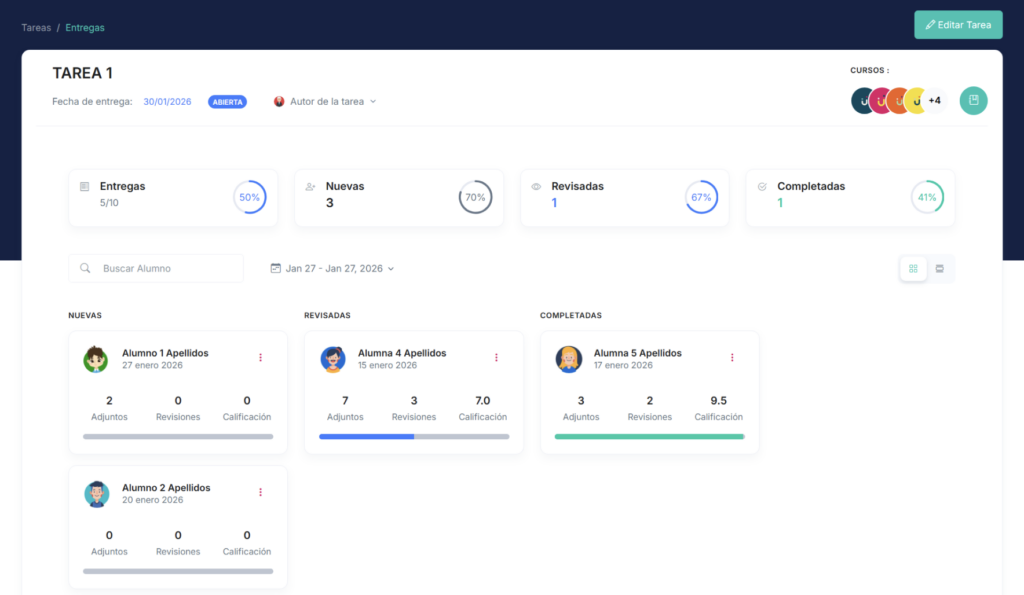The image size is (1024, 595).
Task: Open three-dot menu on Alumna 4 card
Action: (496, 358)
